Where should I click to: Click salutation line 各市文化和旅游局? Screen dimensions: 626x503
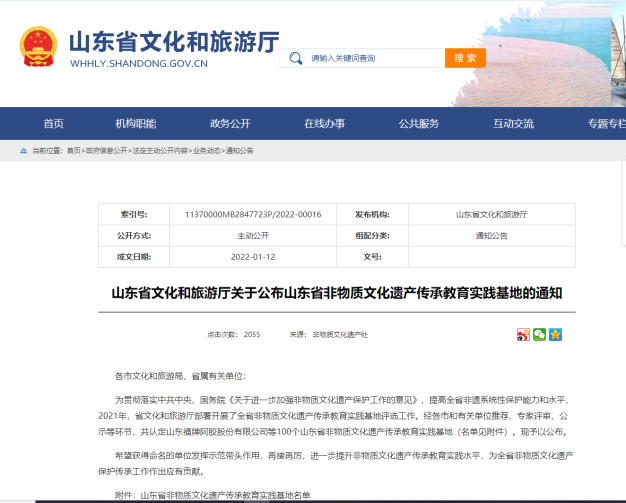click(180, 376)
